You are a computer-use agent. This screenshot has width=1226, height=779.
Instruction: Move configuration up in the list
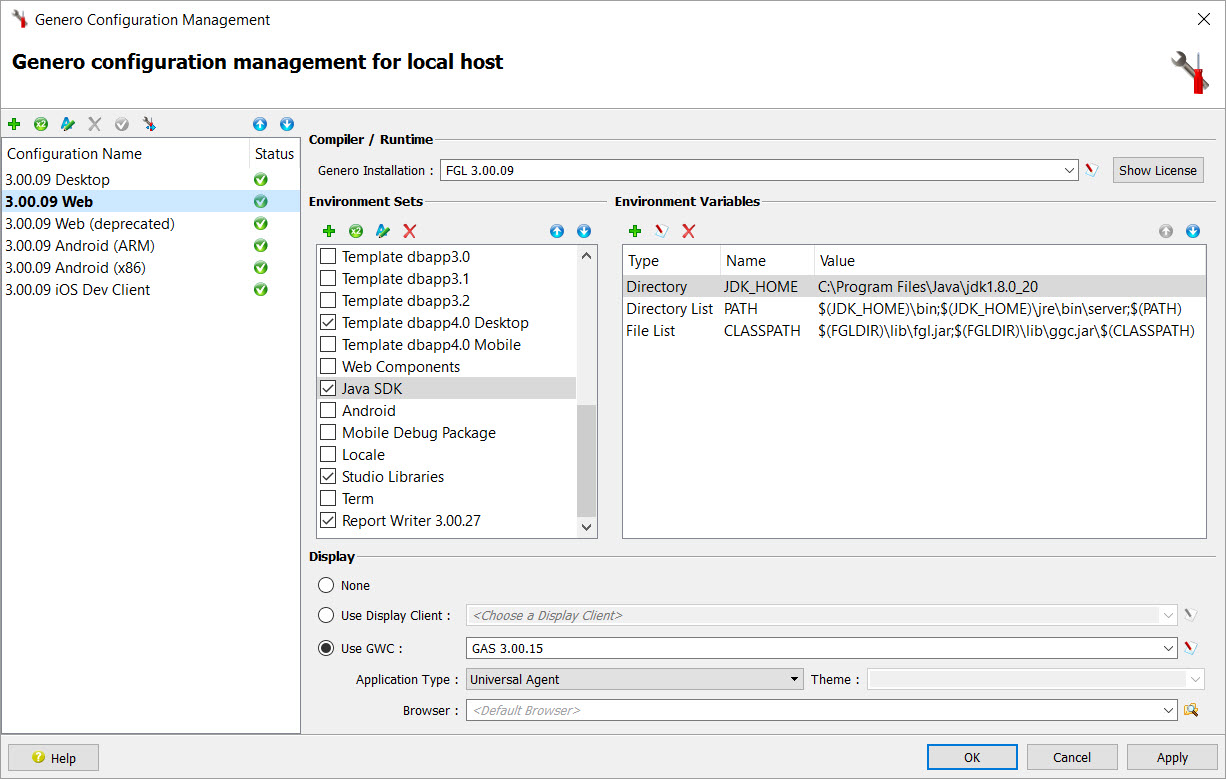pyautogui.click(x=260, y=124)
